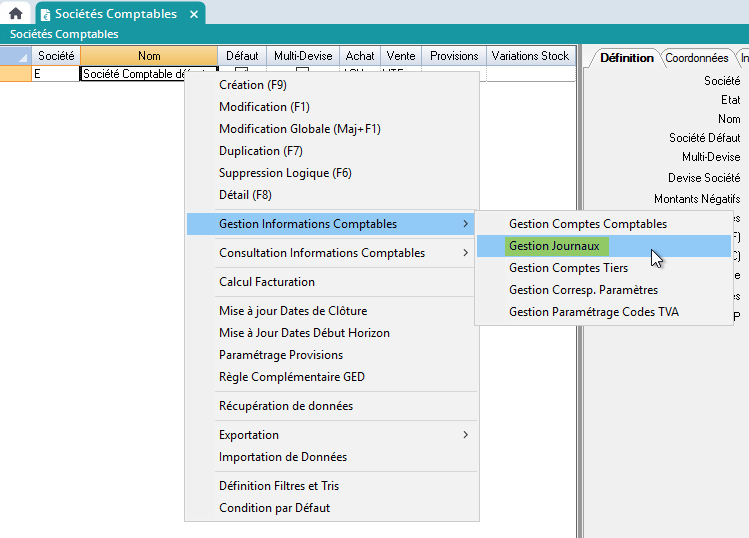The width and height of the screenshot is (749, 538).
Task: Select Gestion Journaux from the submenu
Action: [554, 246]
